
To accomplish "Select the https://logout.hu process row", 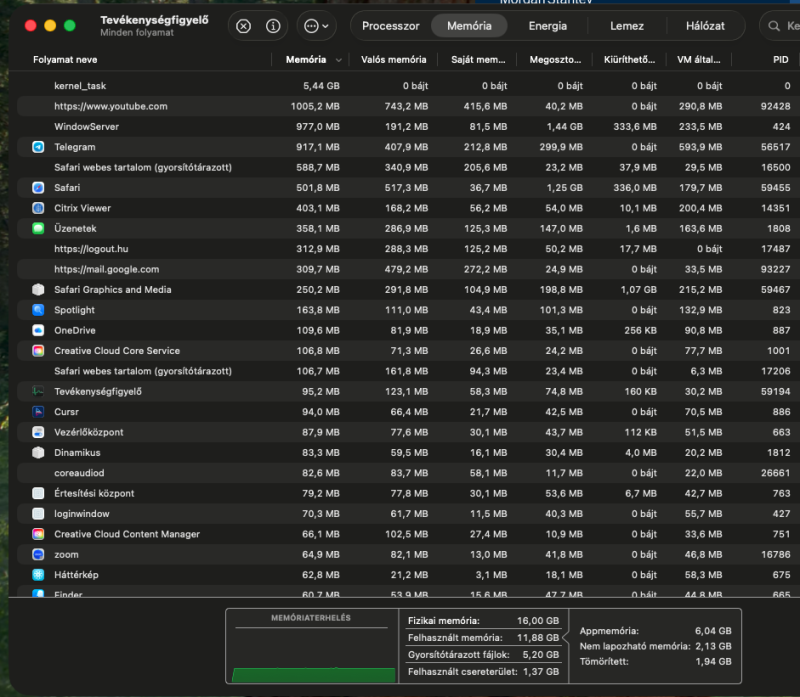I will pos(408,249).
